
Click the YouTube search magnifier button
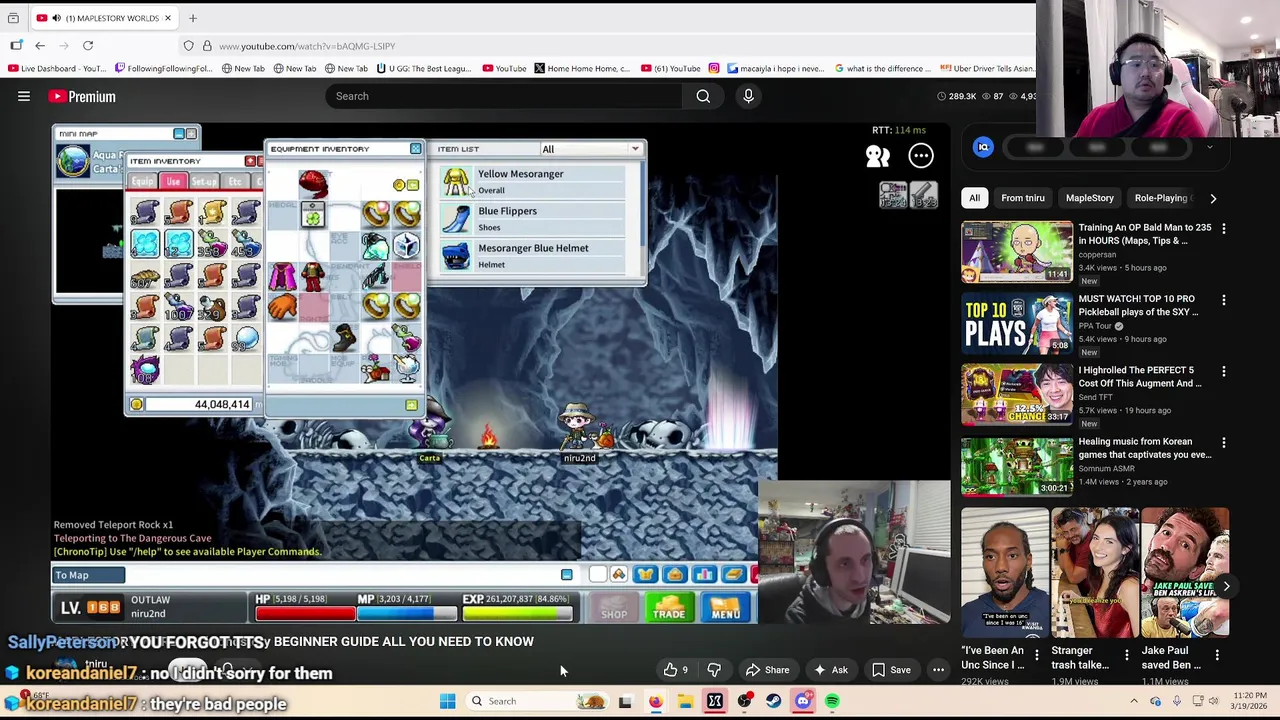[x=703, y=96]
